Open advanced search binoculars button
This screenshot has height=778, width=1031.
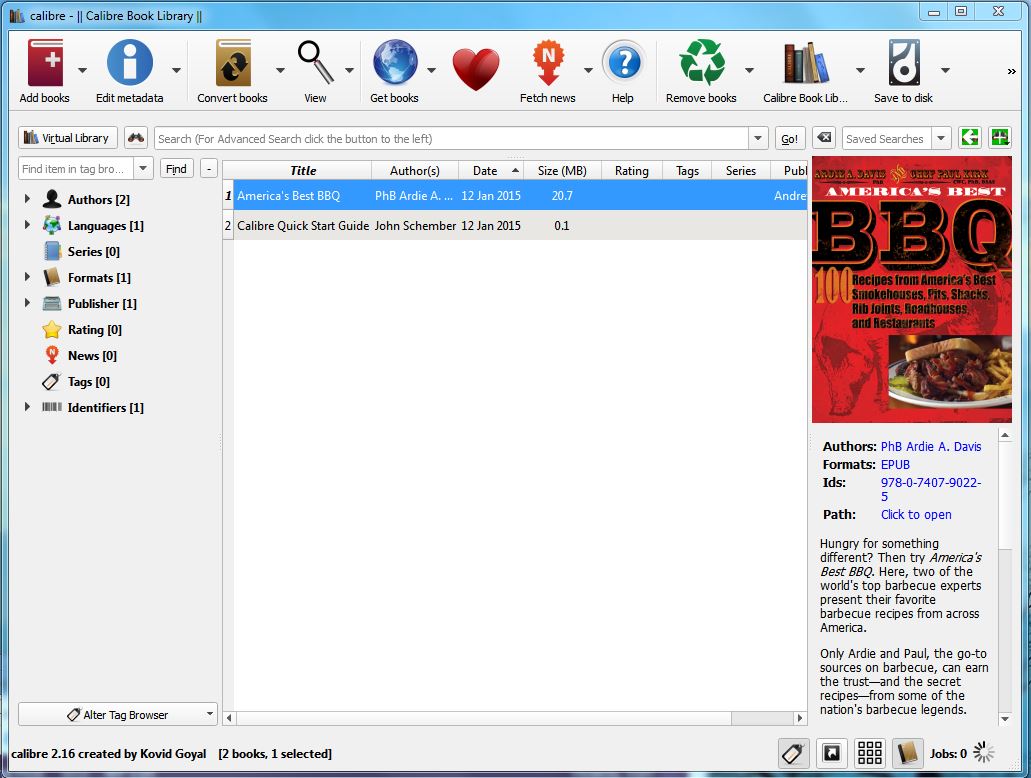[136, 138]
